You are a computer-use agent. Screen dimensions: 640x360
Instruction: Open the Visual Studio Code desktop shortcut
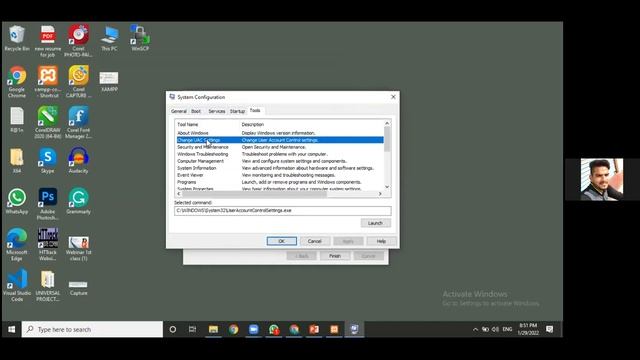(x=17, y=286)
